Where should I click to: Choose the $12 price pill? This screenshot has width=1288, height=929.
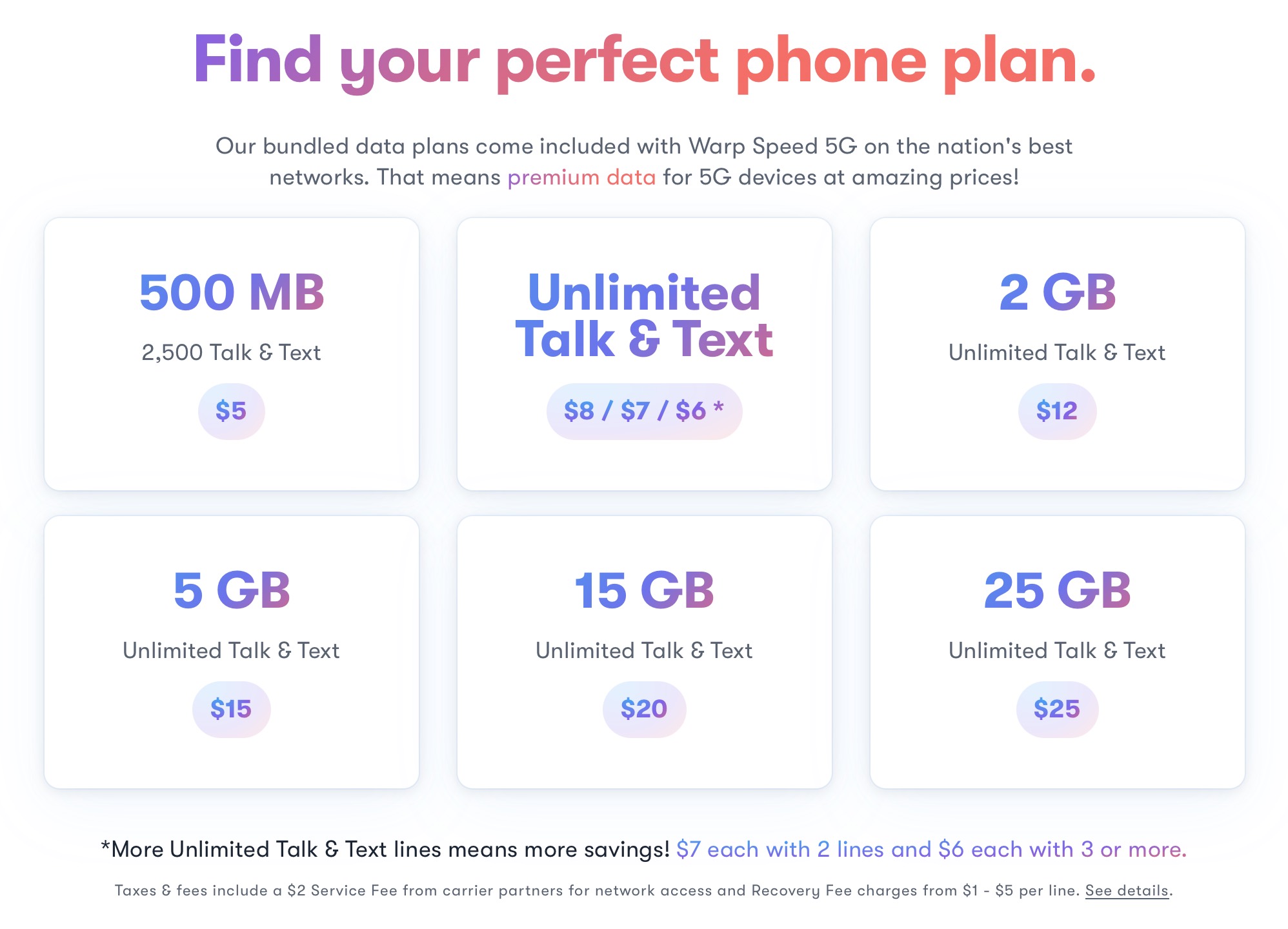point(1057,411)
